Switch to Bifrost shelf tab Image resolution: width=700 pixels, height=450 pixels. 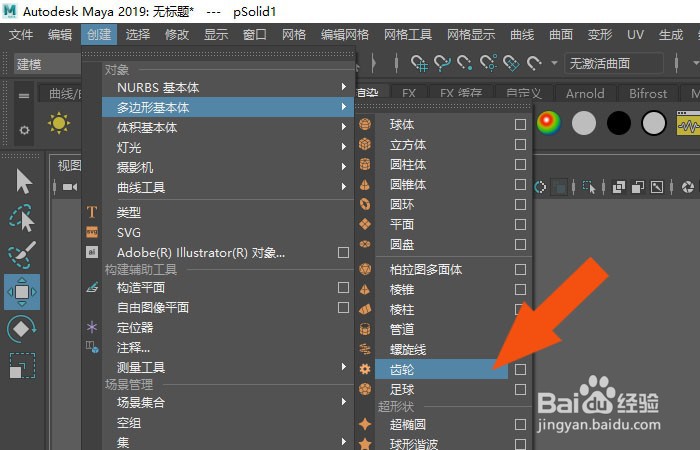[648, 93]
